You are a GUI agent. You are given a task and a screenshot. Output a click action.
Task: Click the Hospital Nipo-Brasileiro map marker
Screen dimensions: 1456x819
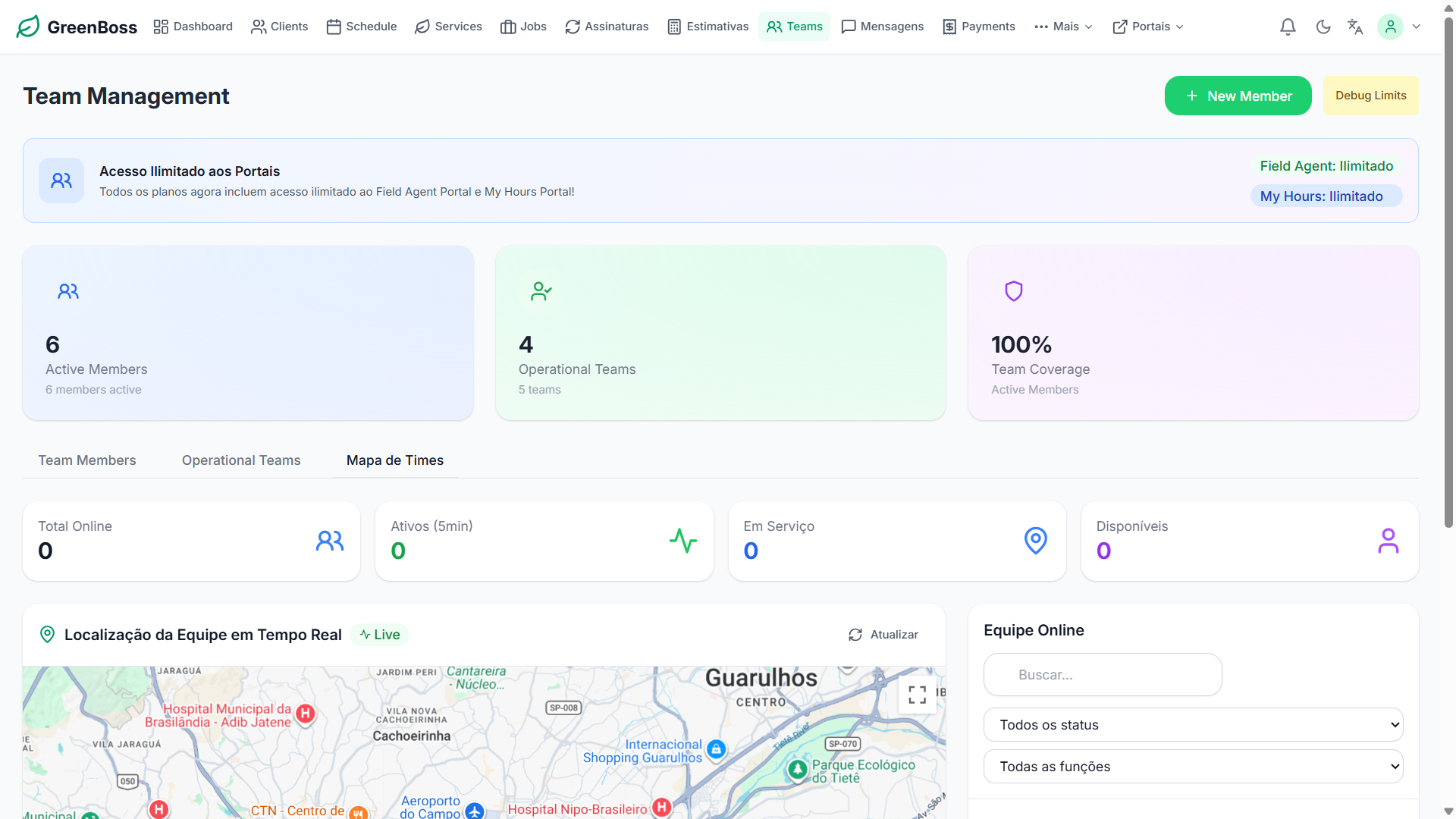click(x=661, y=808)
